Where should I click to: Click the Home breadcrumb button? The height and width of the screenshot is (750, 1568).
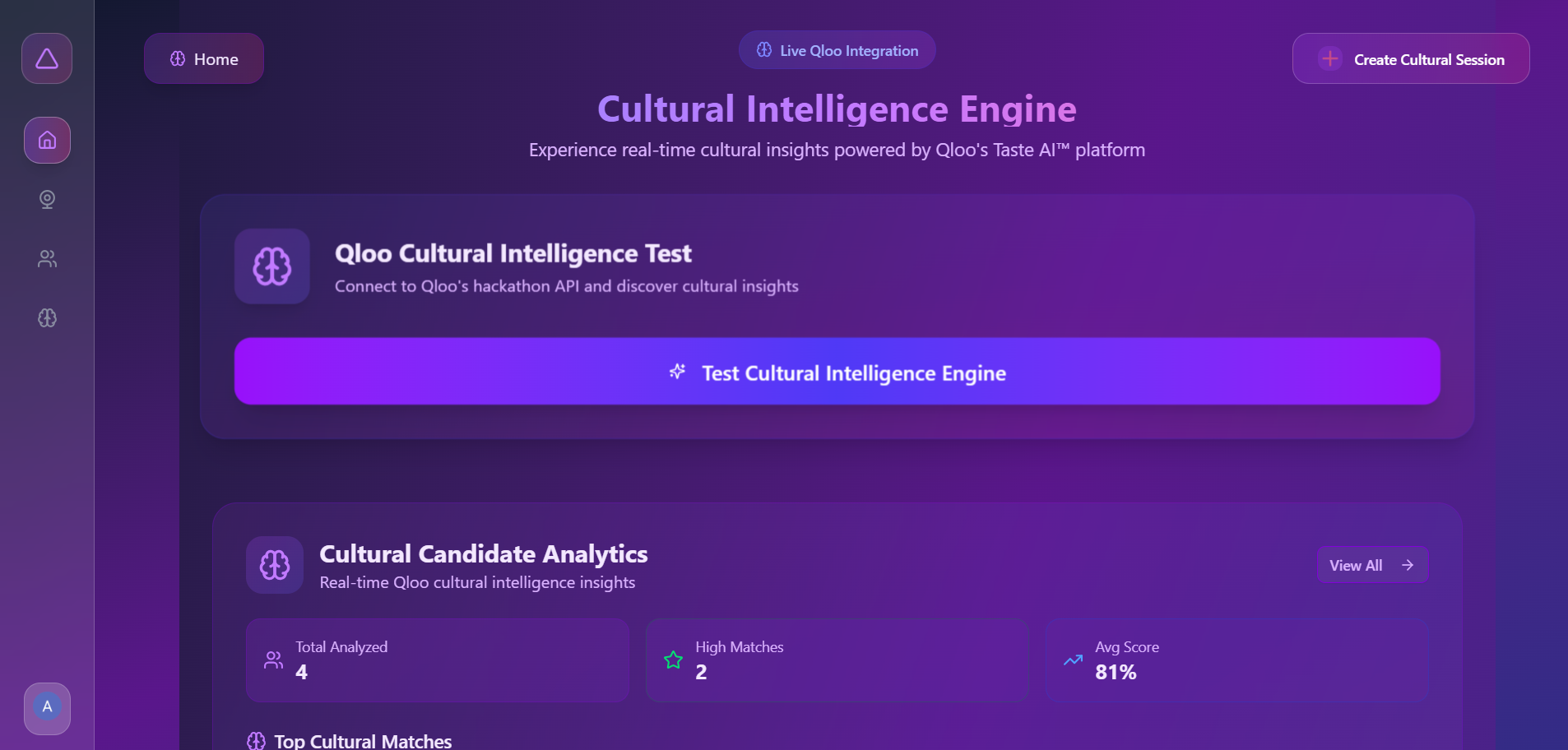[x=204, y=58]
